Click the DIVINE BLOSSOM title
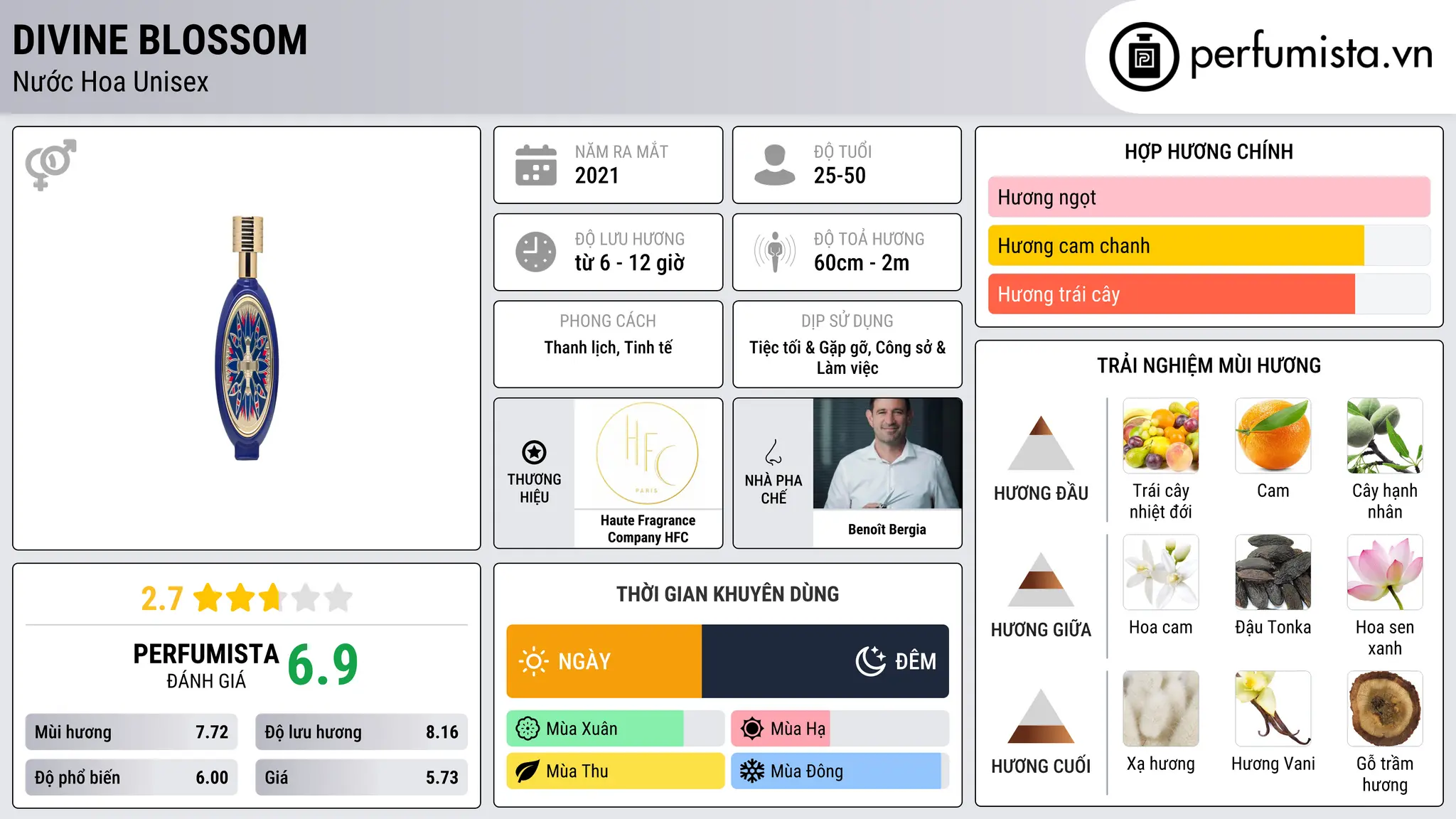 tap(160, 40)
